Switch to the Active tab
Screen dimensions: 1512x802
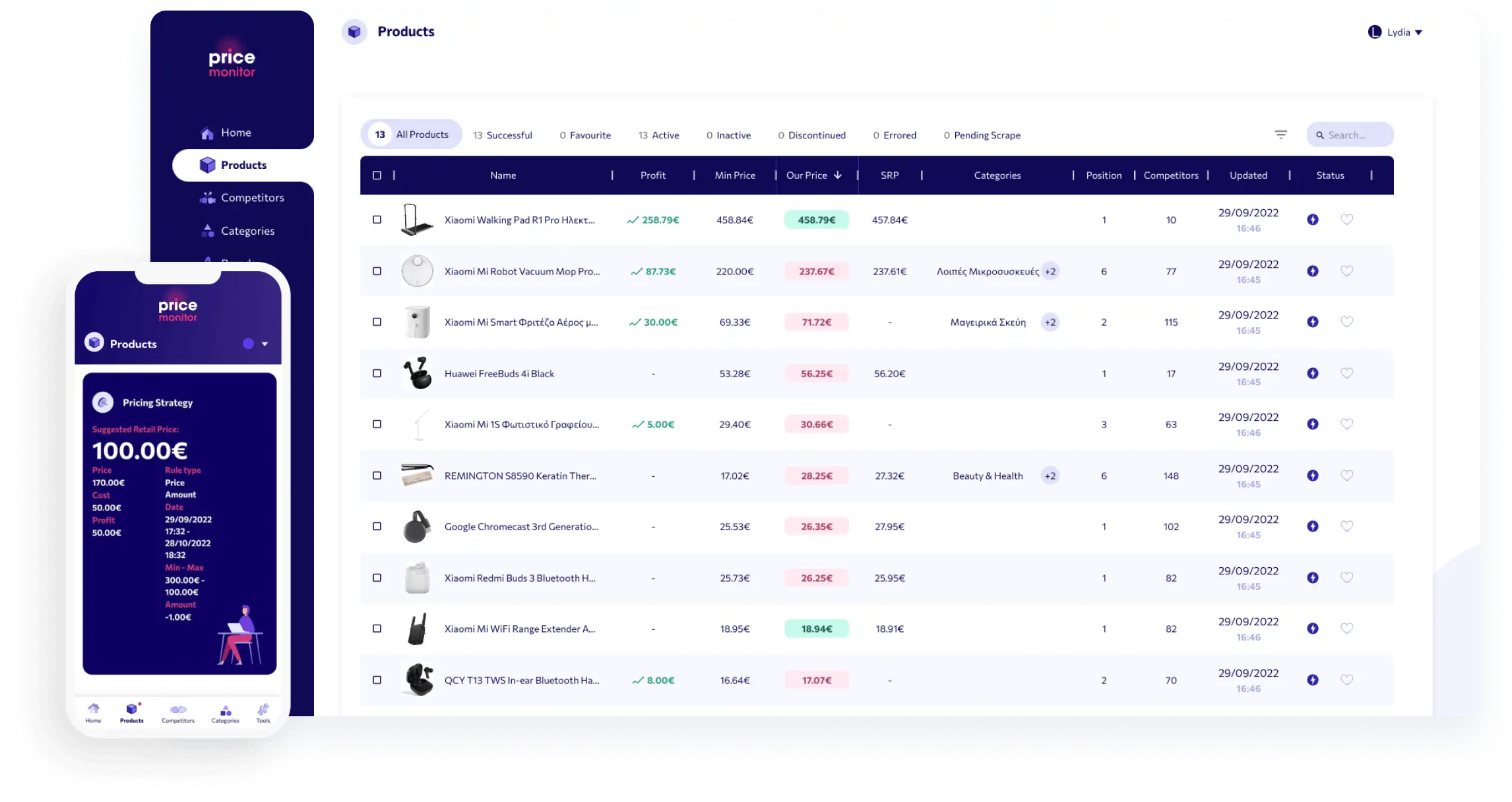(658, 135)
